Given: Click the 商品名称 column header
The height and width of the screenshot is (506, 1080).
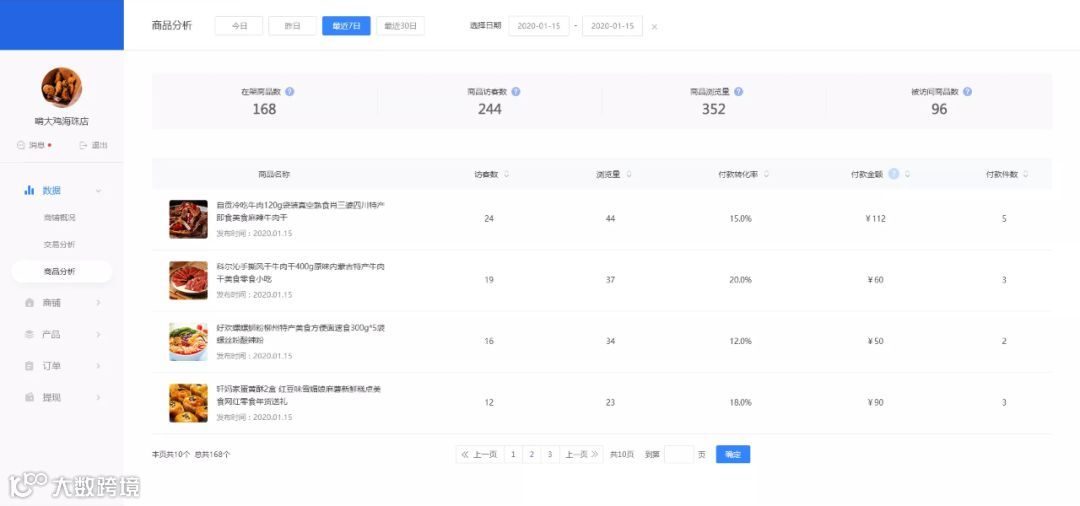Looking at the screenshot, I should [274, 174].
